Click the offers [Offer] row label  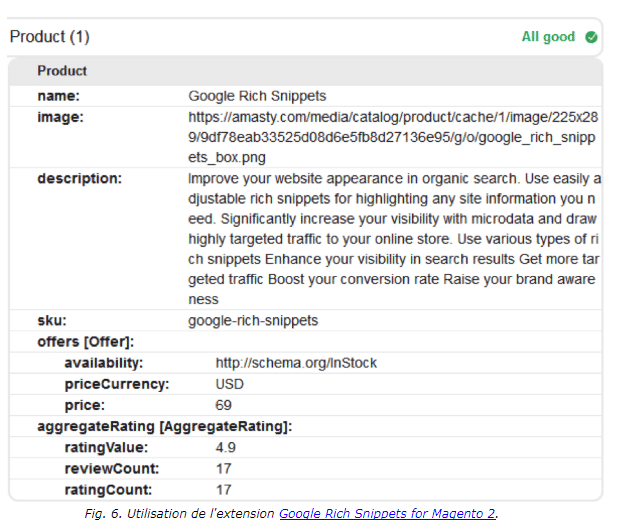86,342
